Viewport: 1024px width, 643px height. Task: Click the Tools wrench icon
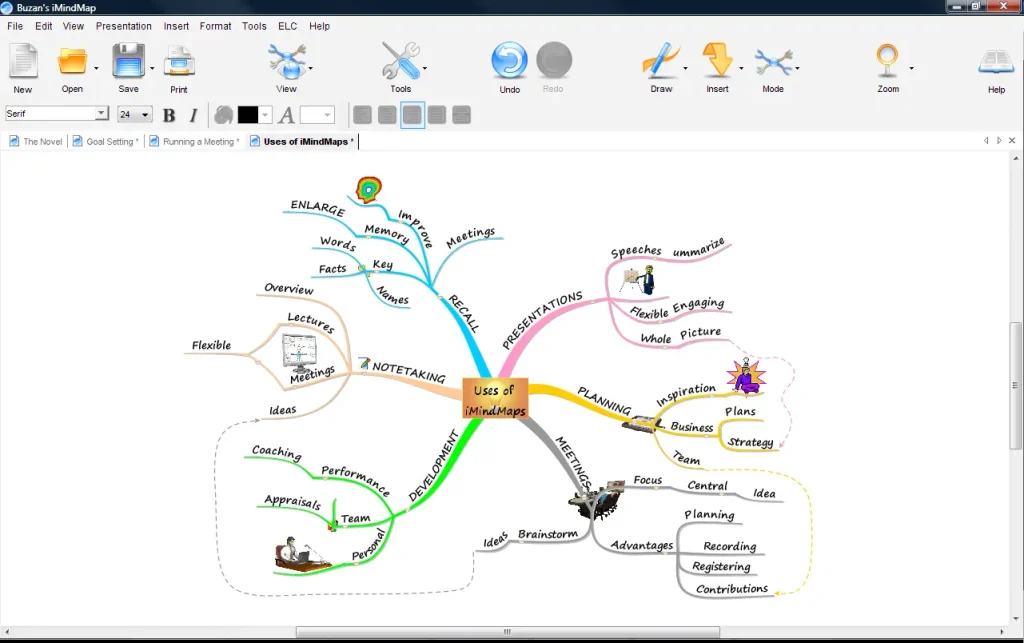pyautogui.click(x=400, y=61)
